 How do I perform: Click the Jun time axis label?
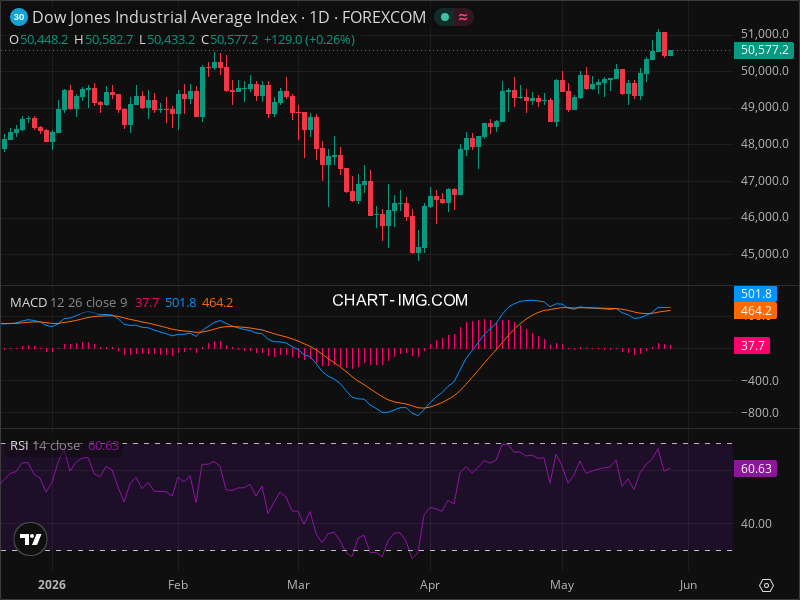pyautogui.click(x=688, y=585)
